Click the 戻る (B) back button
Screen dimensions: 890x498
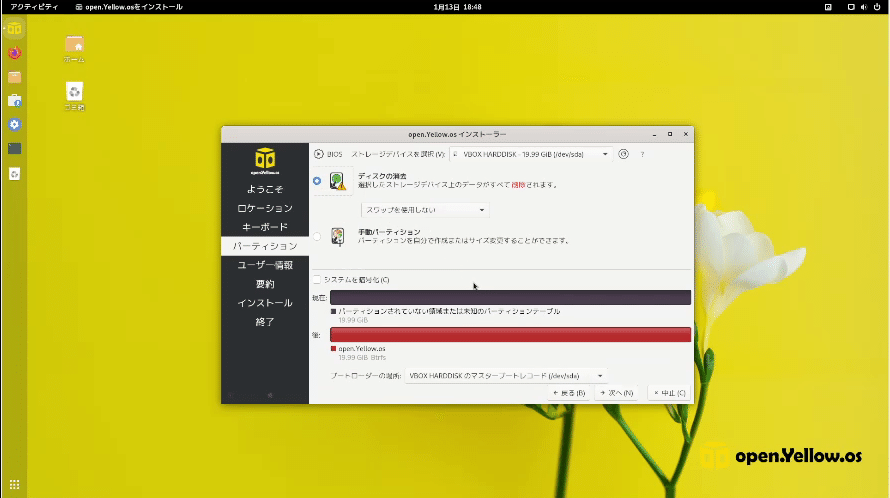[569, 392]
